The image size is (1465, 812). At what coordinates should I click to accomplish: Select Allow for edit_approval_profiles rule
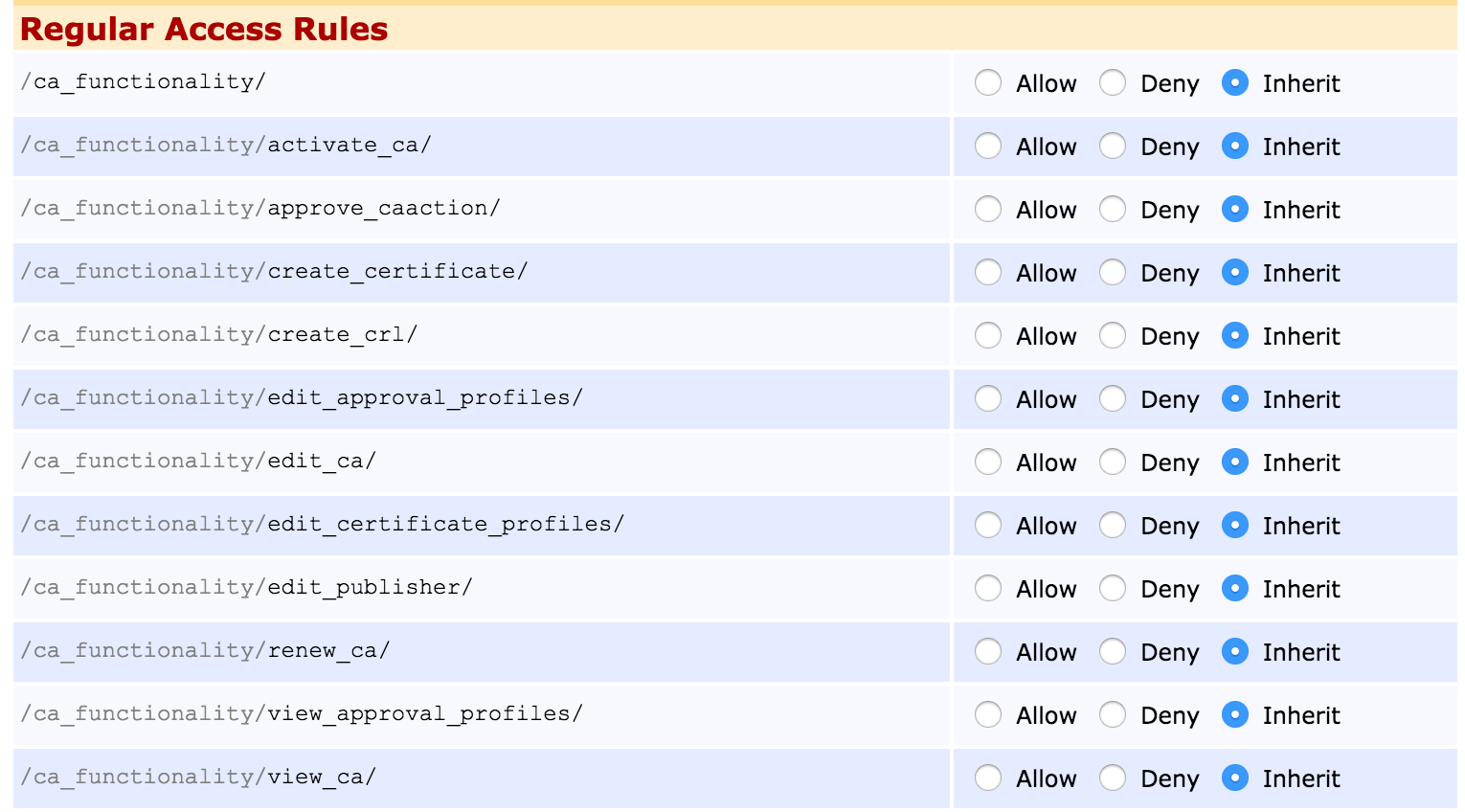pyautogui.click(x=988, y=399)
